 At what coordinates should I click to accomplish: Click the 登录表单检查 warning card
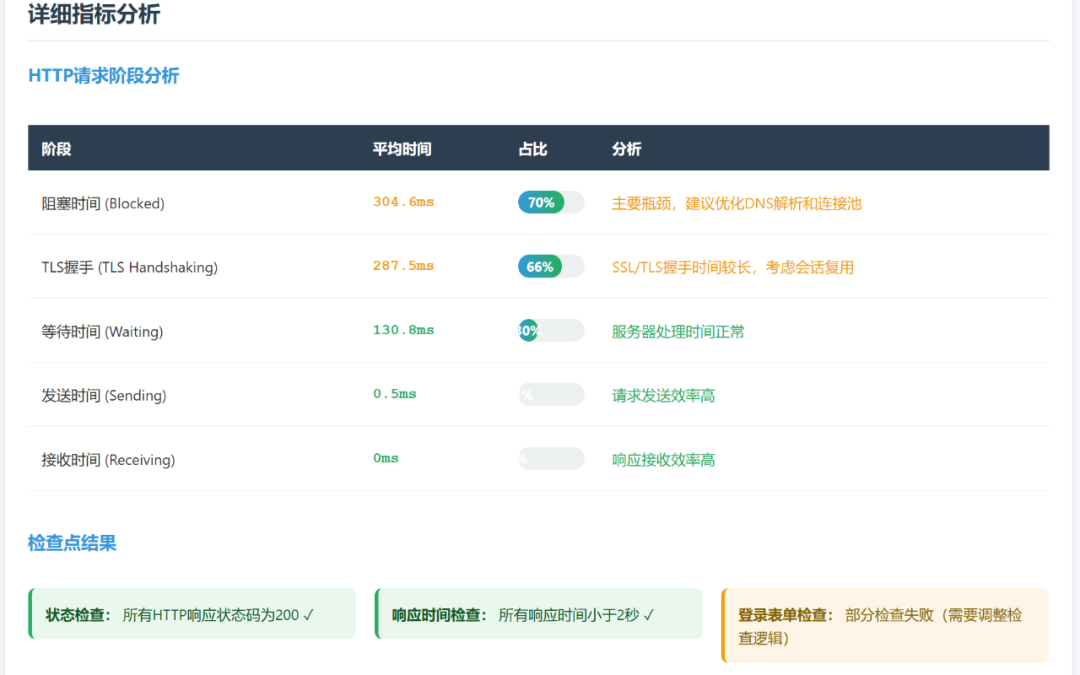click(885, 625)
